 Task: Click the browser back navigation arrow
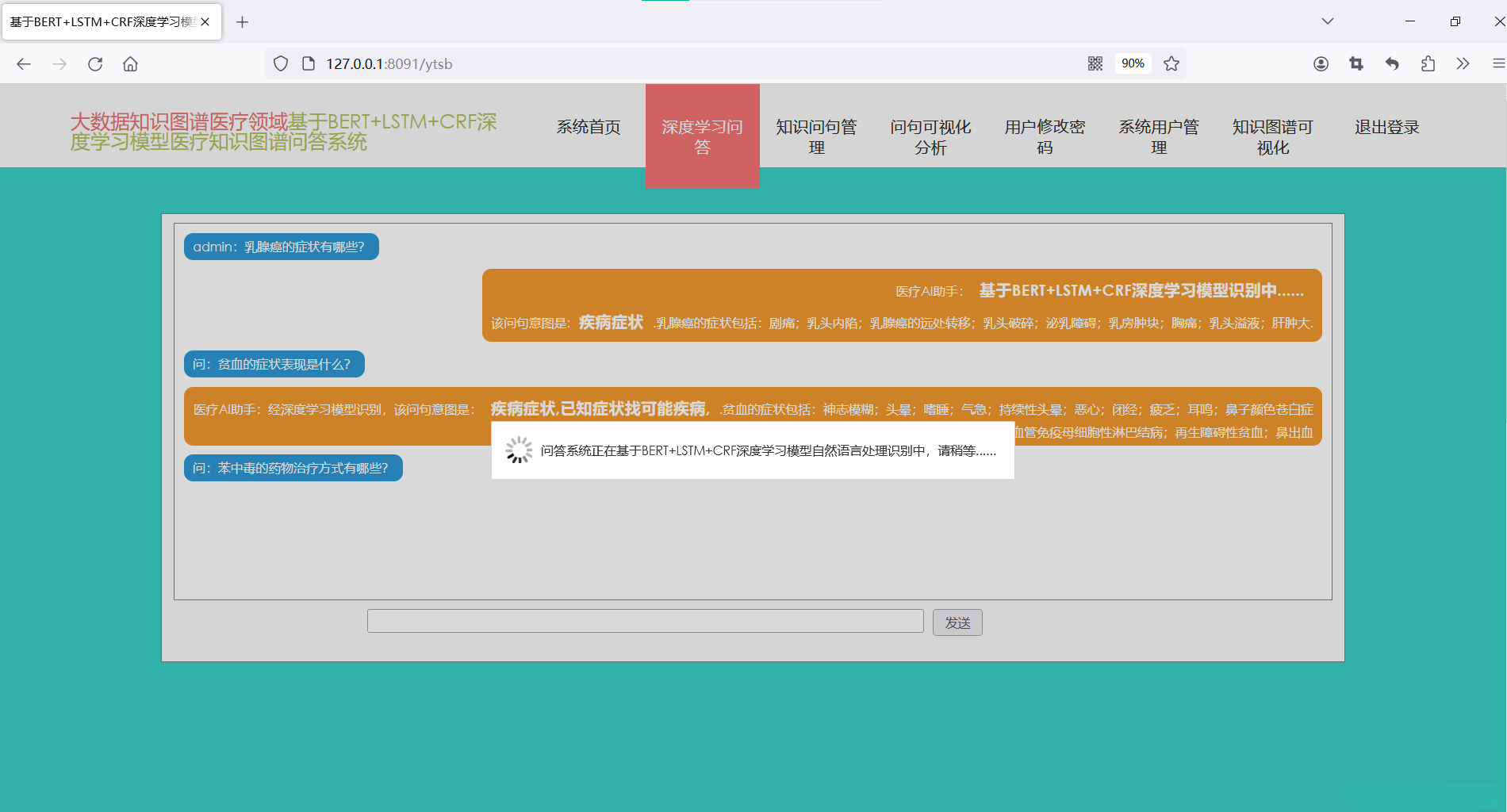click(x=24, y=64)
